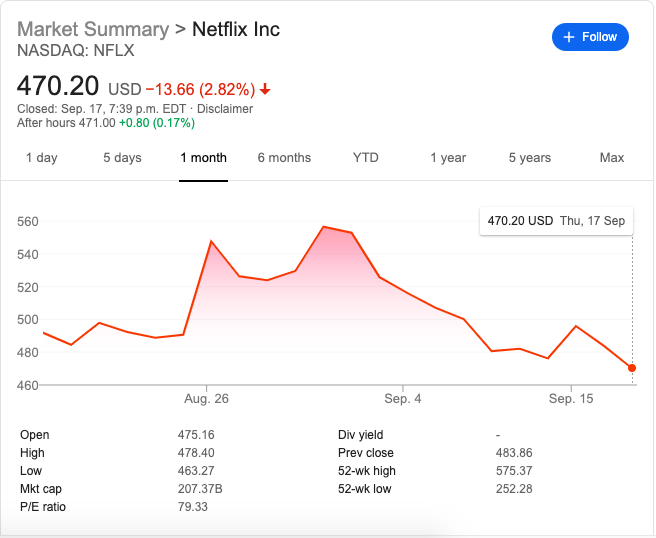This screenshot has width=656, height=538.
Task: Select the 1 month tab
Action: tap(204, 158)
